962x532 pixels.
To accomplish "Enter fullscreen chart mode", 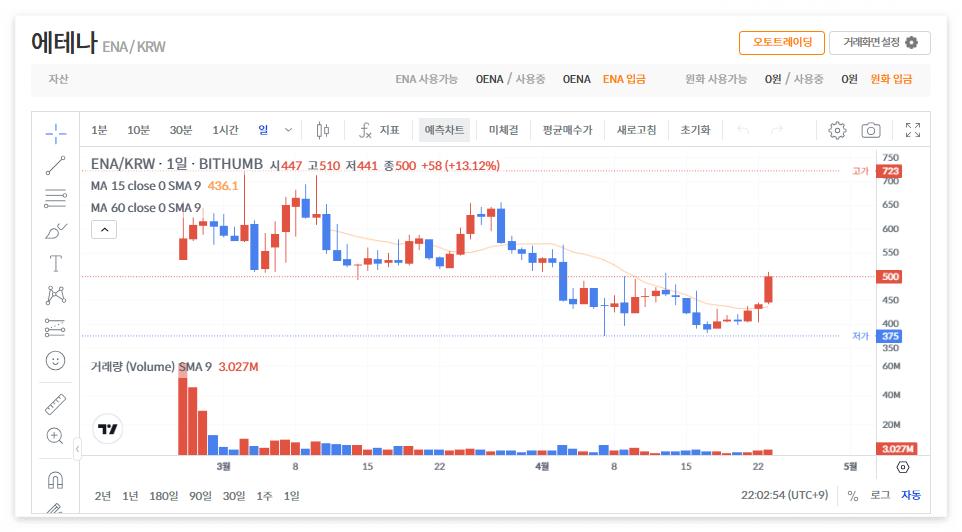I will click(x=913, y=130).
